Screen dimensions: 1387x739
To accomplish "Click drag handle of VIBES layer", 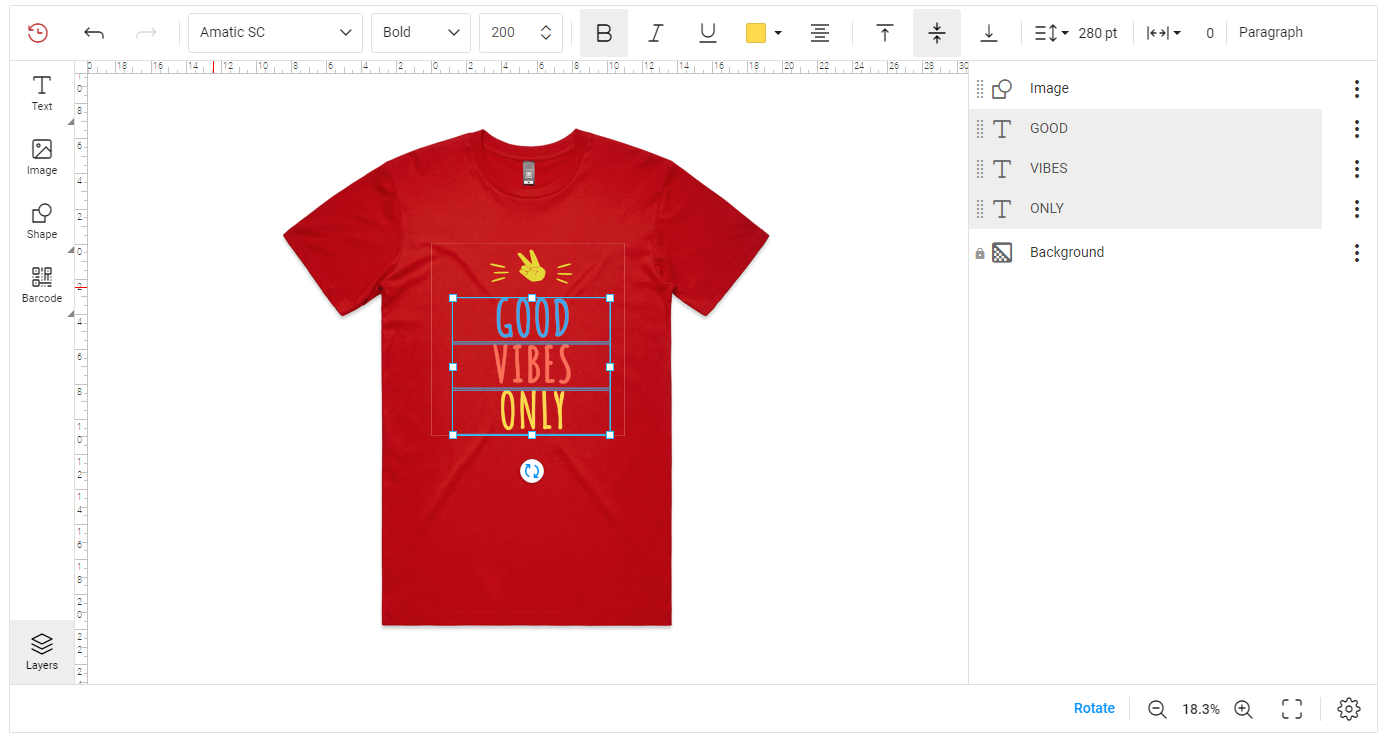I will tap(980, 169).
